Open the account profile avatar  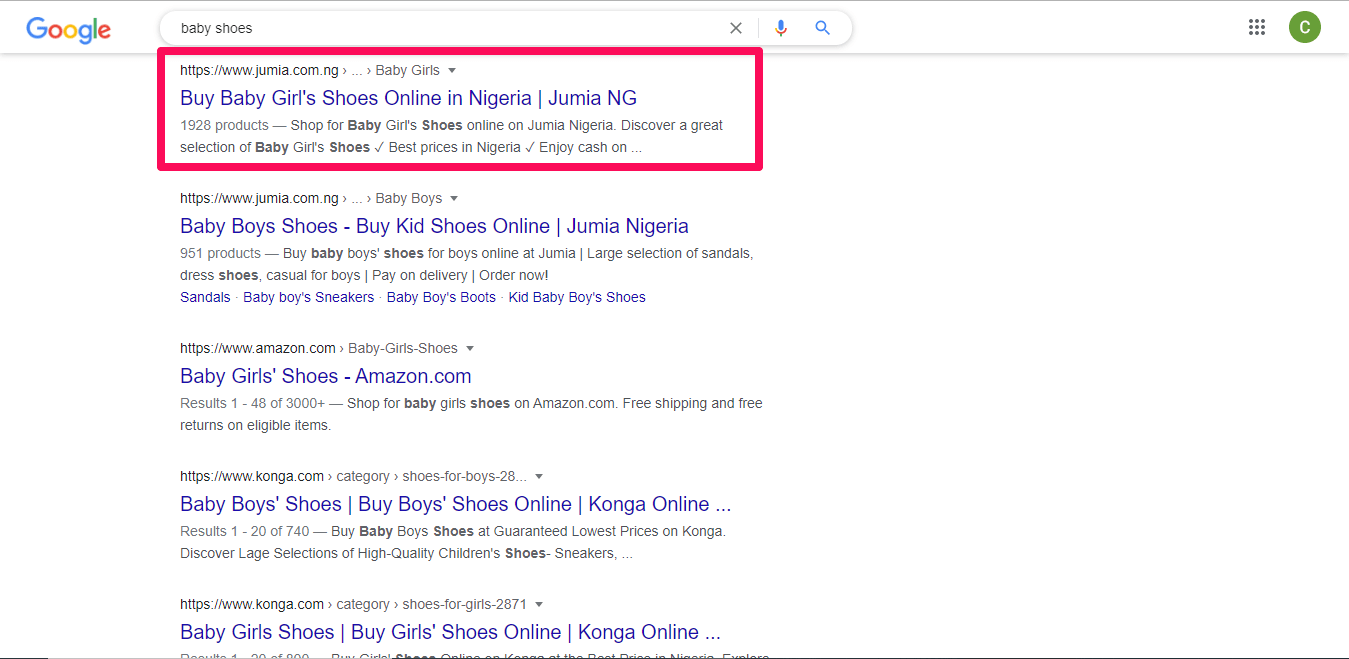tap(1304, 27)
